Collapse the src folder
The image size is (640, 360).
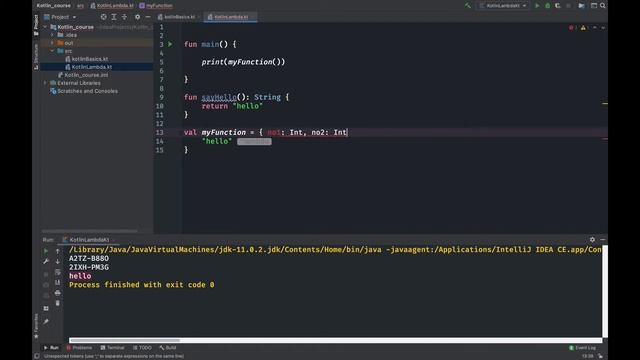pos(52,51)
